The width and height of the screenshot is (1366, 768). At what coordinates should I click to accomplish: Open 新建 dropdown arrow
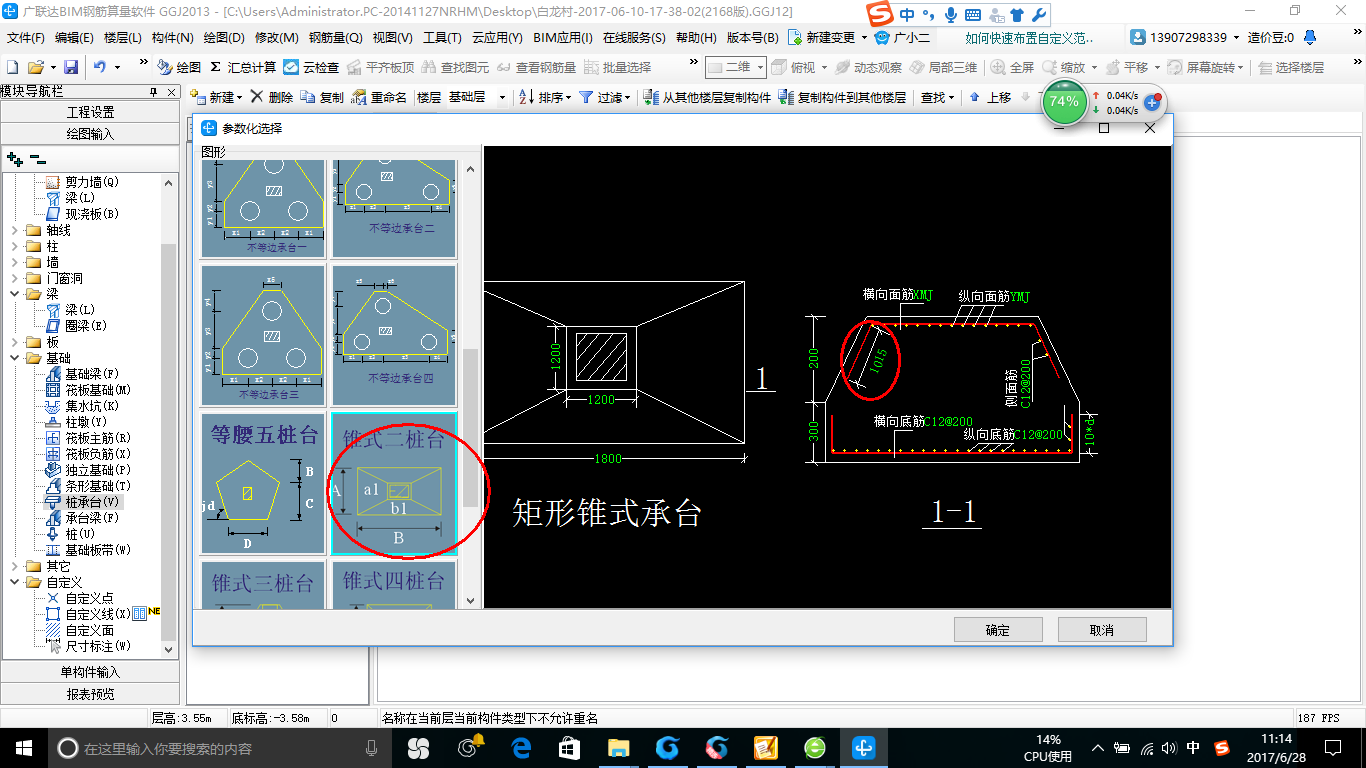point(240,98)
